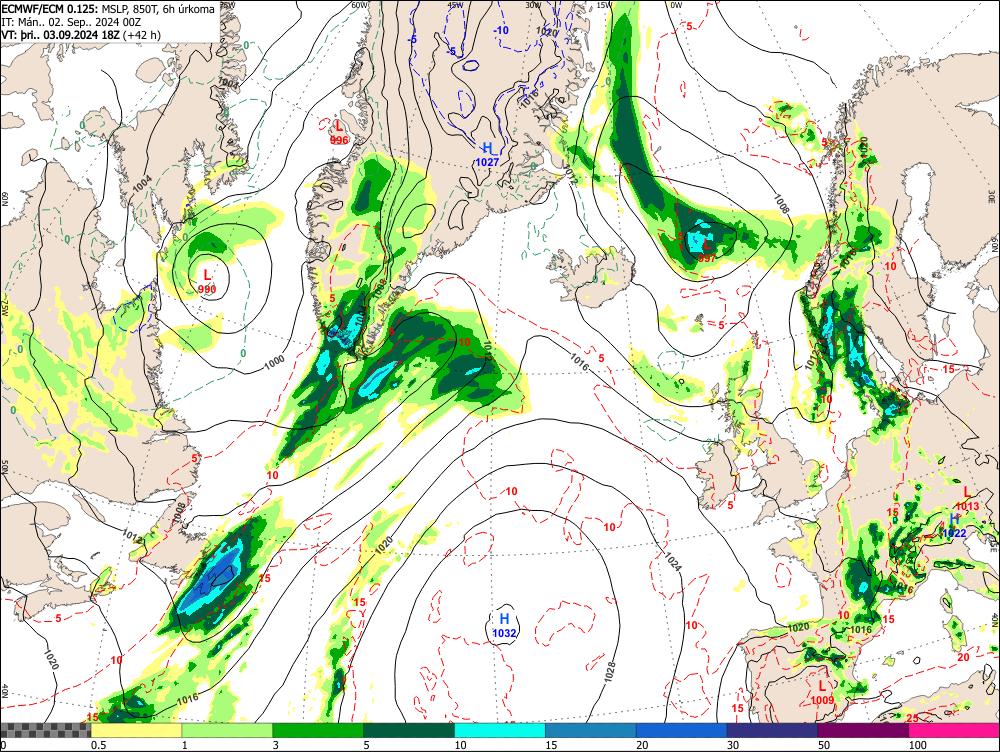Click the L 997 low in Norwegian Sea

click(706, 251)
